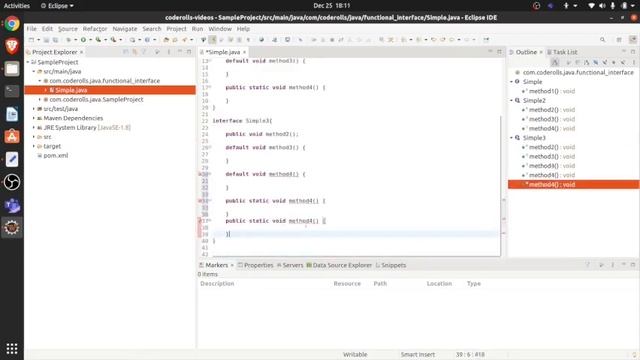Click the Open Type toolbar icon
This screenshot has width=640, height=360.
tap(166, 40)
